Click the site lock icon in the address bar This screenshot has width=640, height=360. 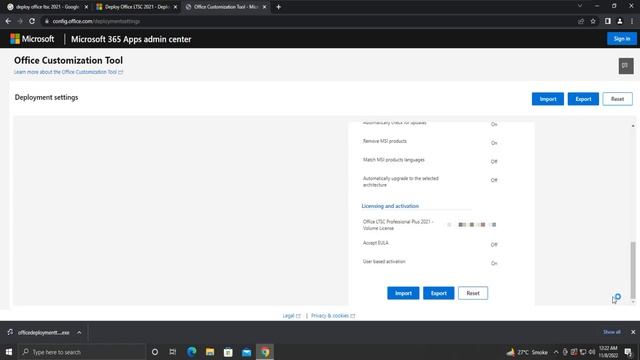coord(47,21)
